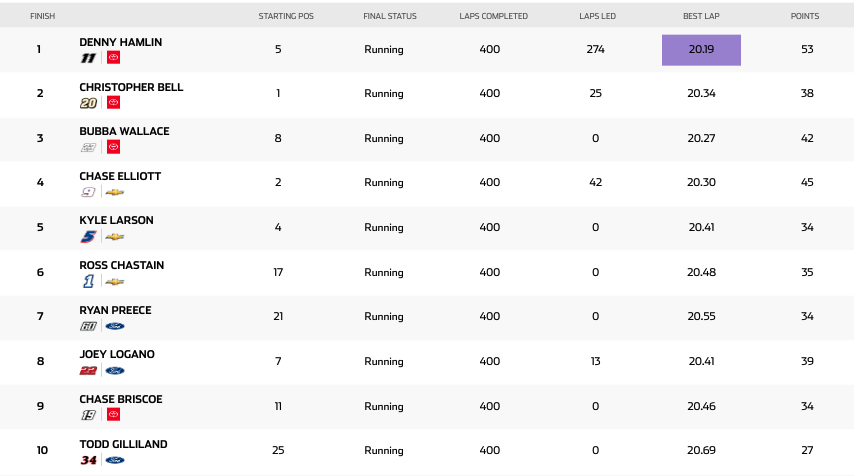Screen dimensions: 856x476
Task: Click the Best Lap column header
Action: 701,17
